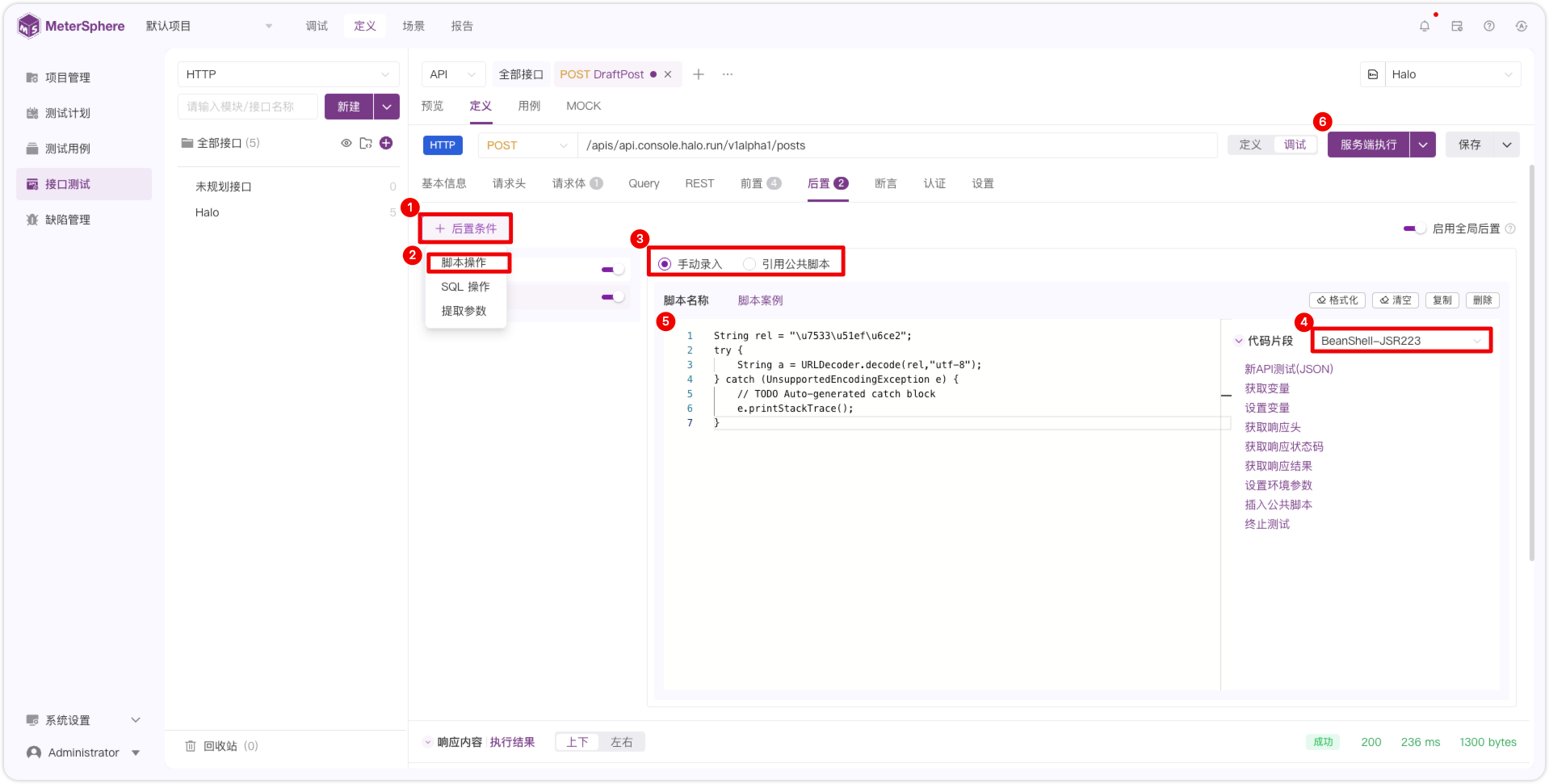The width and height of the screenshot is (1549, 784).
Task: Click the environment icon left of Halo
Action: 1373,74
